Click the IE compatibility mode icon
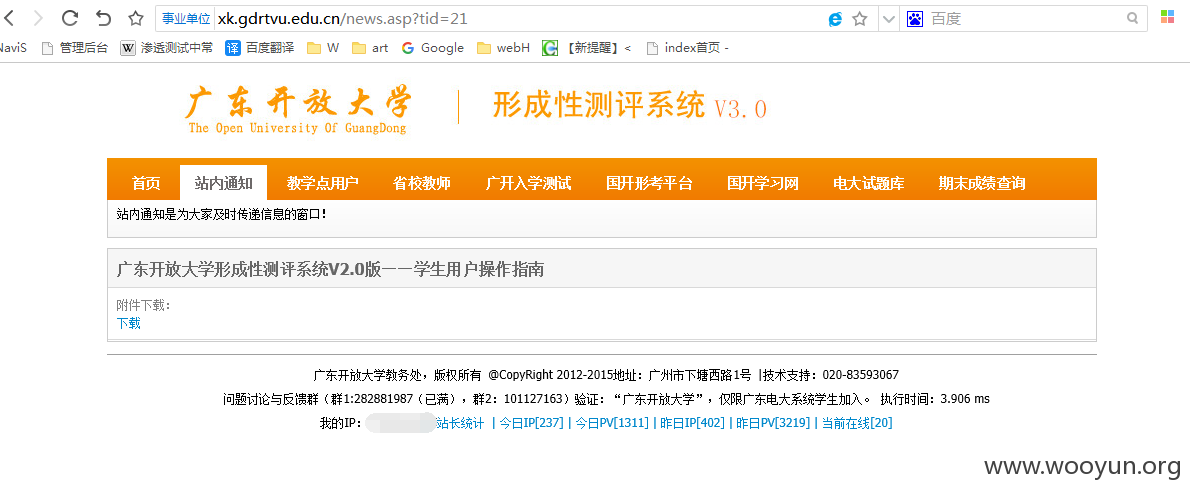 (x=835, y=19)
